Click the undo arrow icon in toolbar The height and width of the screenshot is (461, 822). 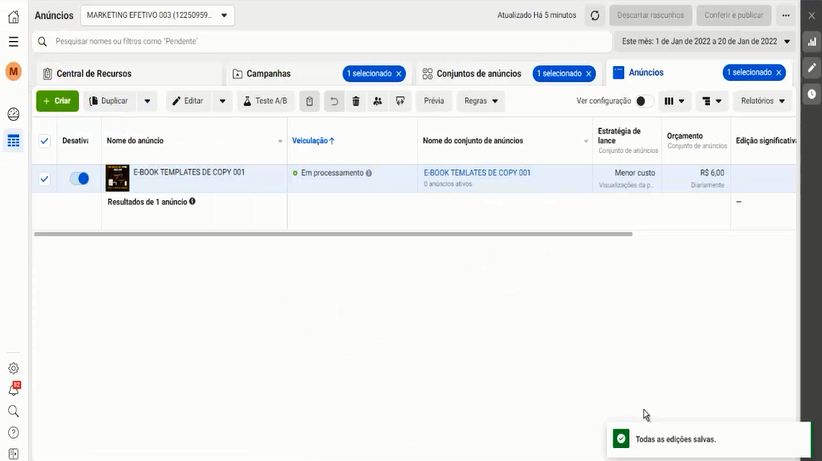click(333, 101)
